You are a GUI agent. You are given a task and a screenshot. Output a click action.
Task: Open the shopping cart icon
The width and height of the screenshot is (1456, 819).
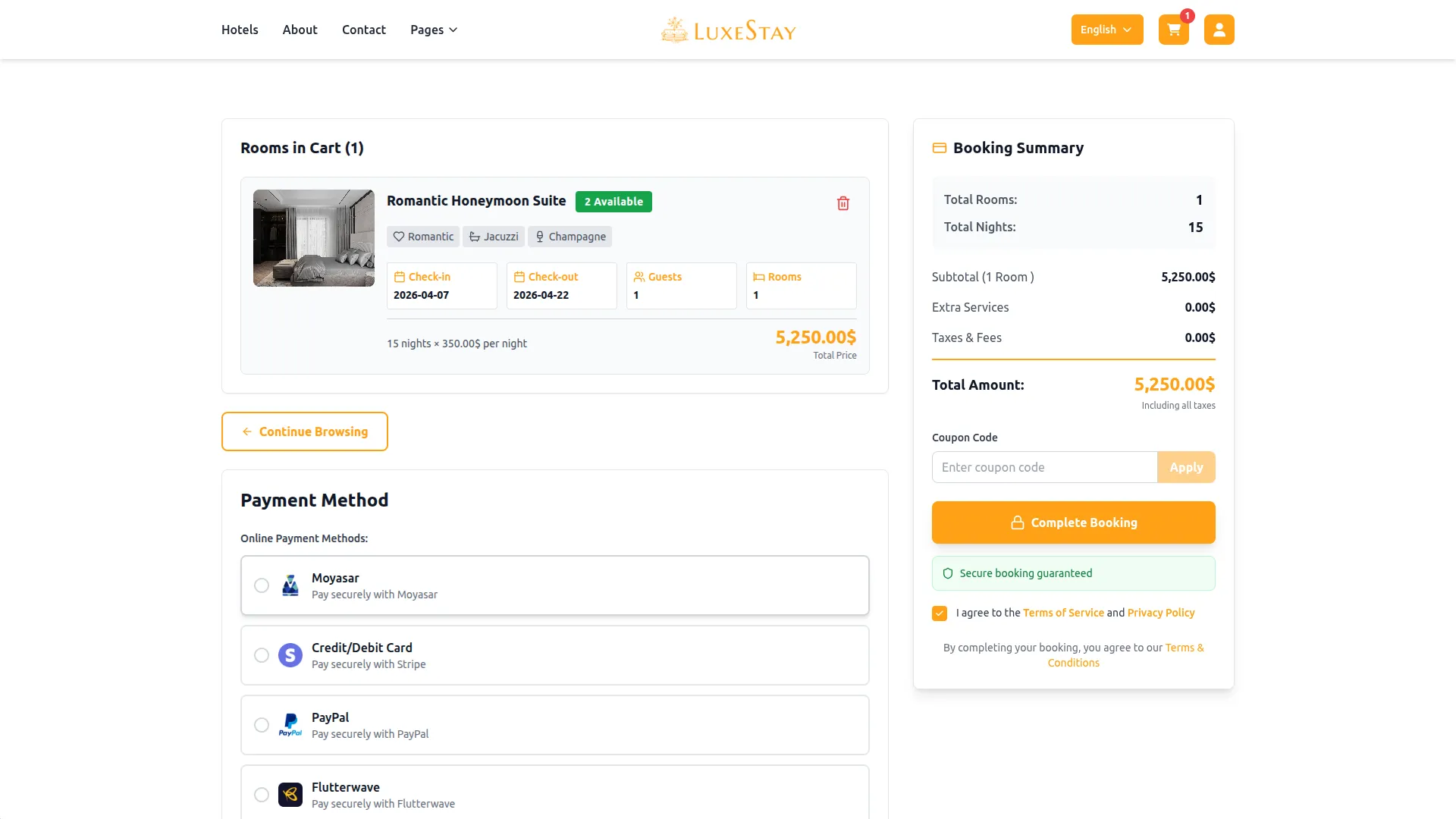pos(1173,30)
